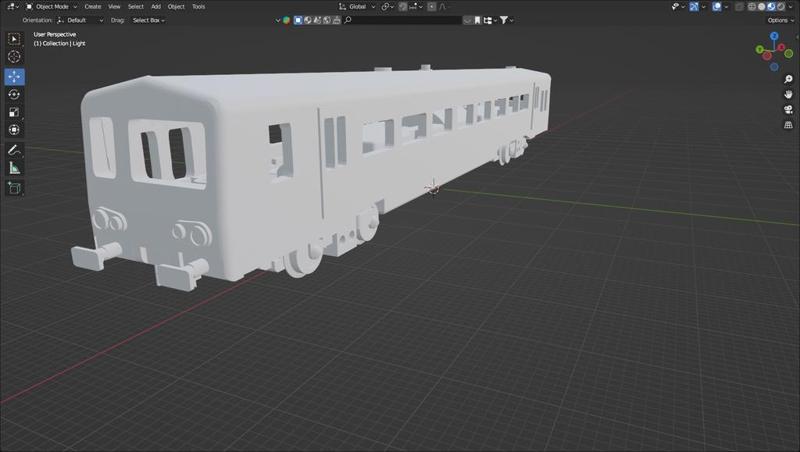
Task: Activate the Rotate tool
Action: pyautogui.click(x=14, y=94)
